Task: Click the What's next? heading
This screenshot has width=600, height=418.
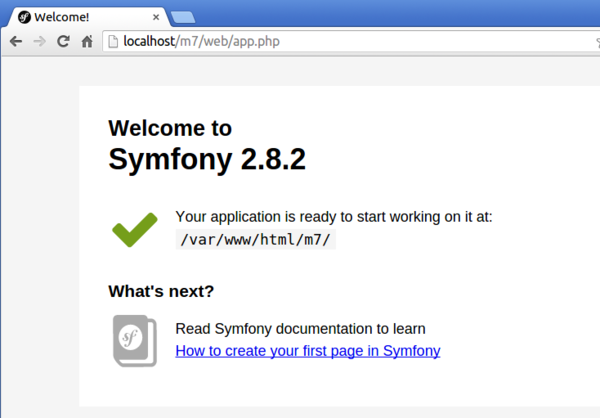Action: point(160,292)
